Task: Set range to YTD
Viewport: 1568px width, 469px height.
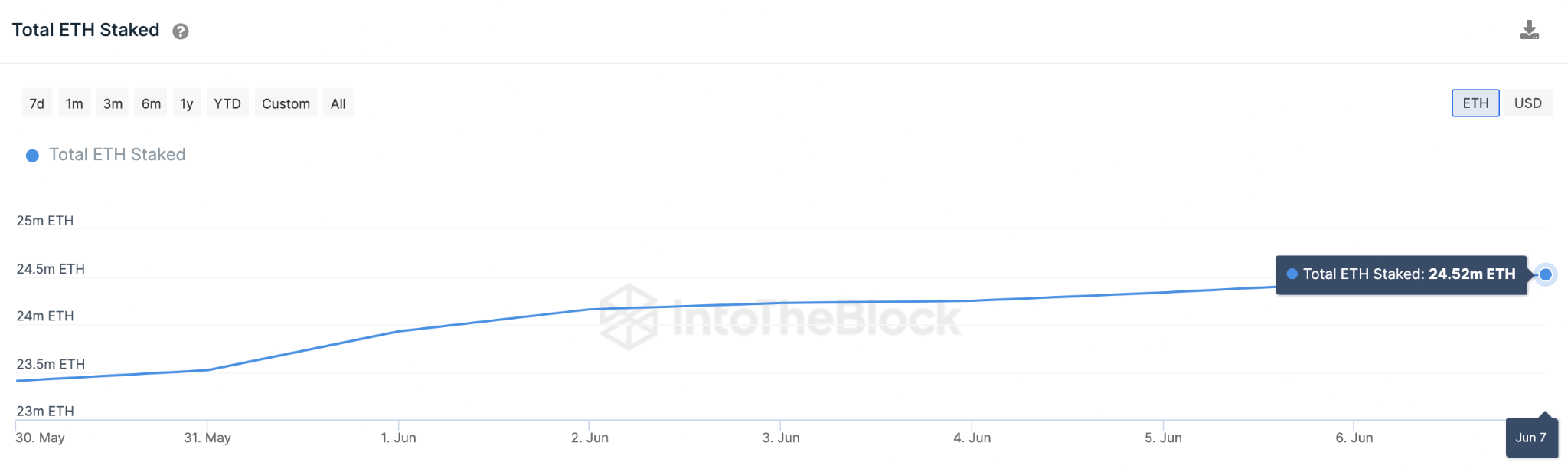Action: (x=227, y=103)
